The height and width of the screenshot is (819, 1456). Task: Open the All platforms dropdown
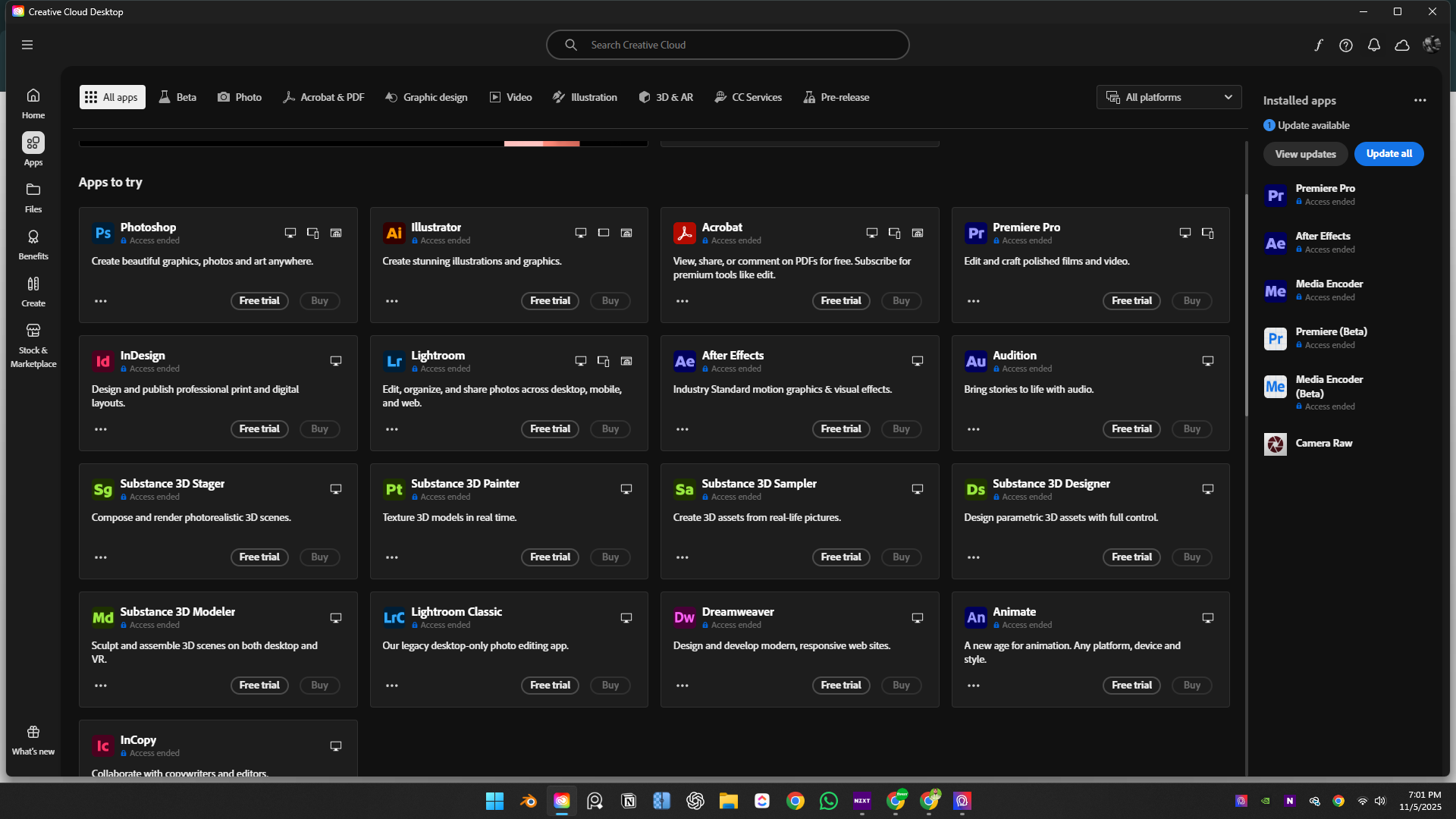[x=1169, y=97]
